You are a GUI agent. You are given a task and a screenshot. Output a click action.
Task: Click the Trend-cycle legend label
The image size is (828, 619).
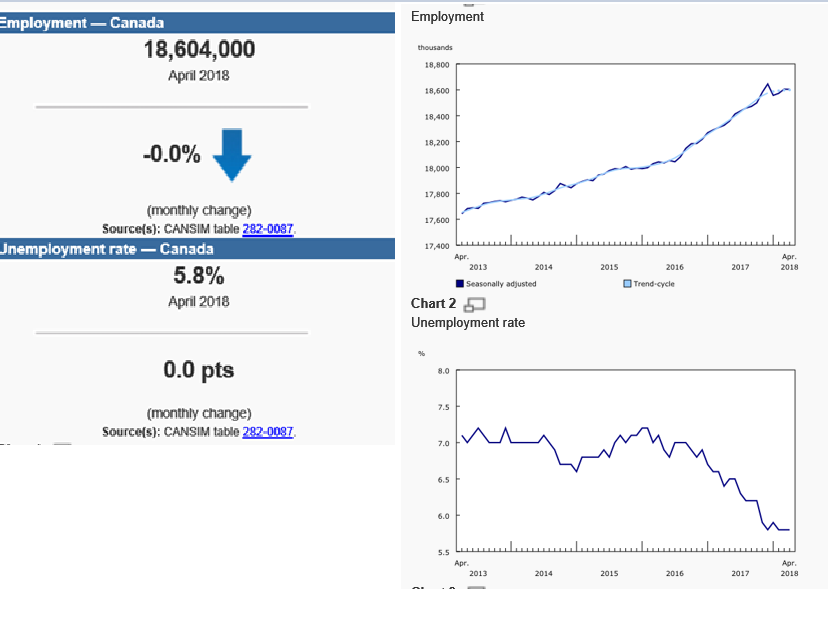tap(654, 284)
